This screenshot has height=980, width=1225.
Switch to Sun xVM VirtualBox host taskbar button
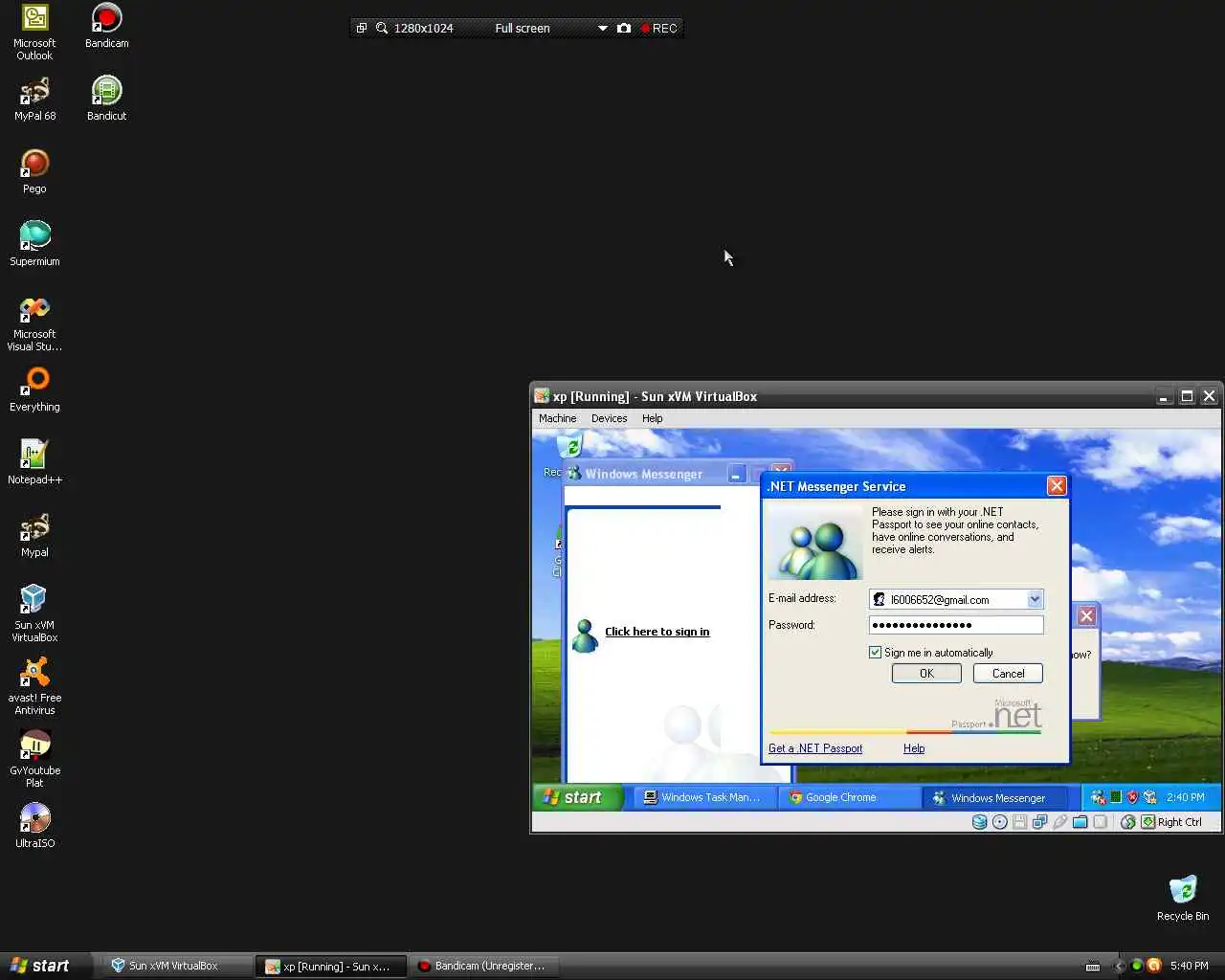tap(177, 966)
